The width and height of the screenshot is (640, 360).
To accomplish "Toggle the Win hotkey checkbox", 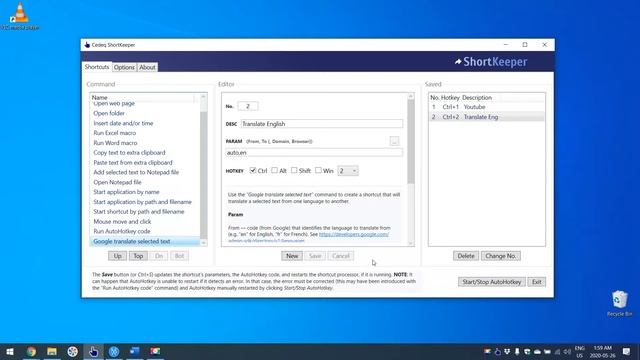I will click(318, 170).
